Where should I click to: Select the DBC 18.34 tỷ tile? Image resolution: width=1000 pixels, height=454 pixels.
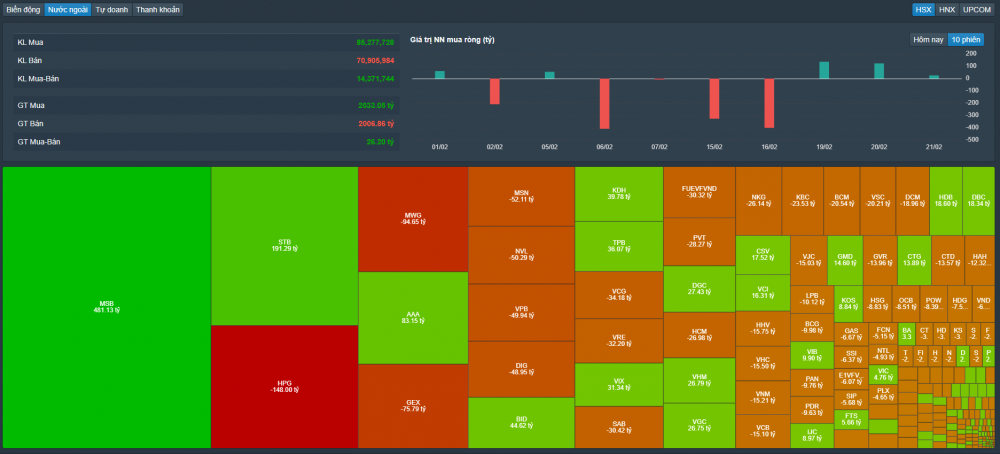(x=978, y=201)
